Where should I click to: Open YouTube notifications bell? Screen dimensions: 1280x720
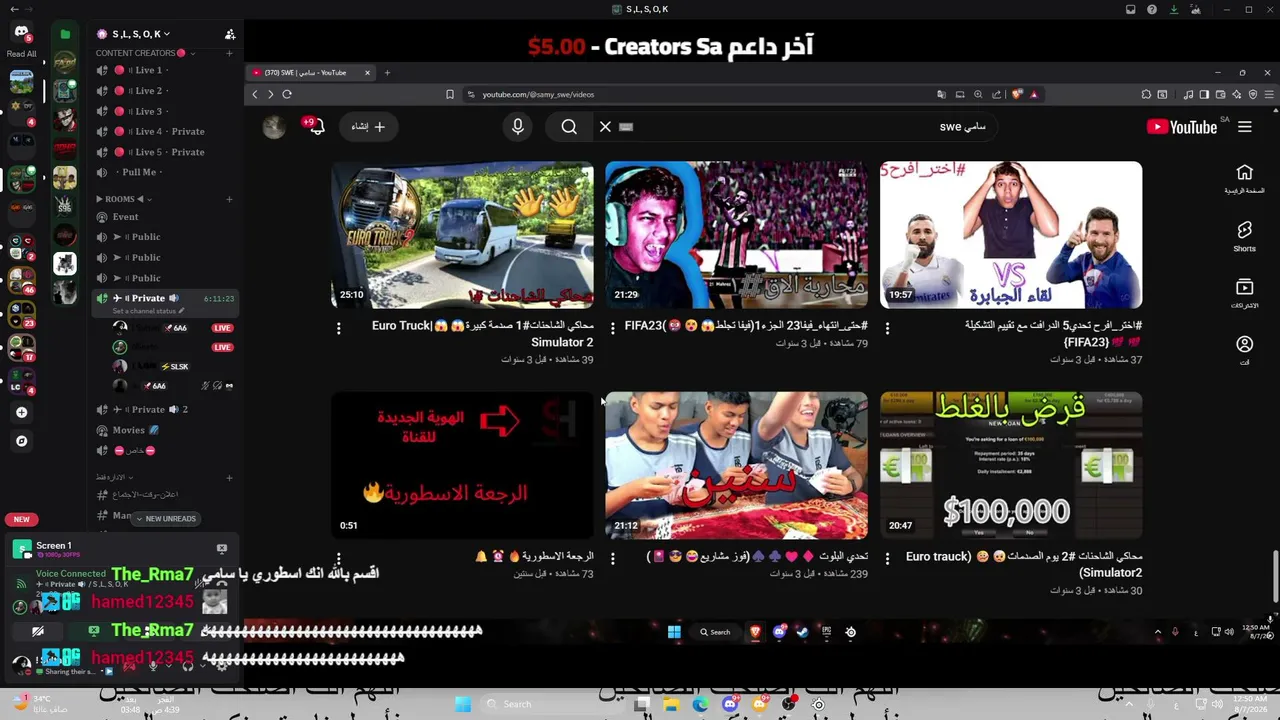pyautogui.click(x=316, y=127)
